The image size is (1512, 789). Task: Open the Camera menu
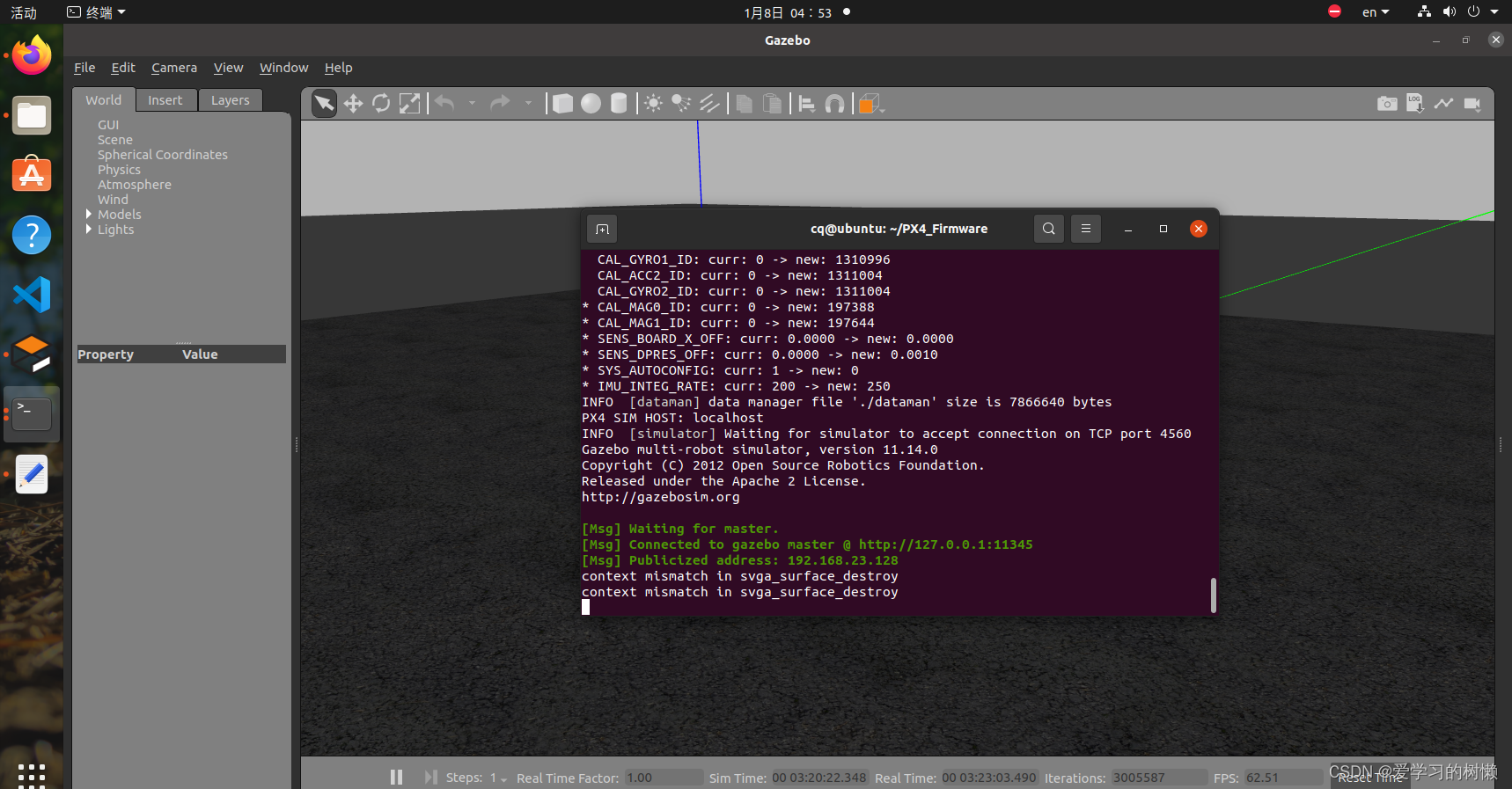(174, 68)
